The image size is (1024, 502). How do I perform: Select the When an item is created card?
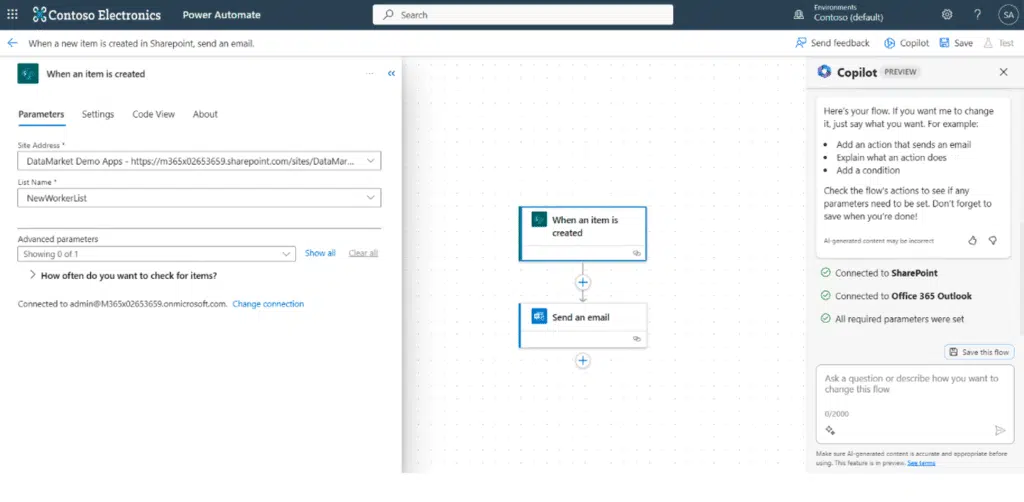tap(583, 234)
